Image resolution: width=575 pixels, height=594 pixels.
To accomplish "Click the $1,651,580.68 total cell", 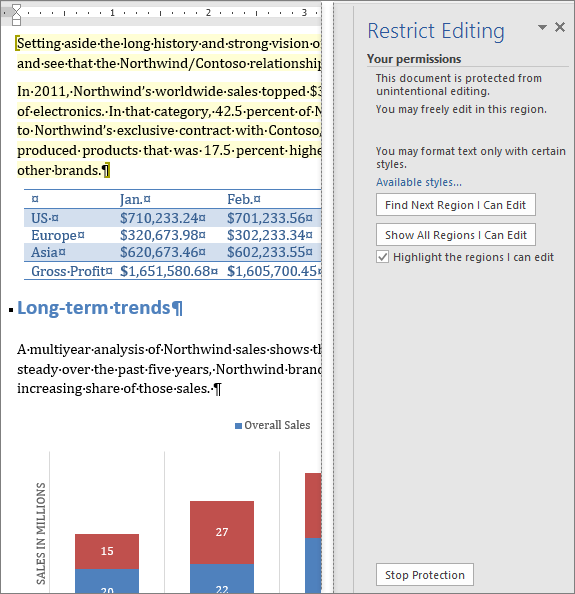I will click(x=169, y=271).
